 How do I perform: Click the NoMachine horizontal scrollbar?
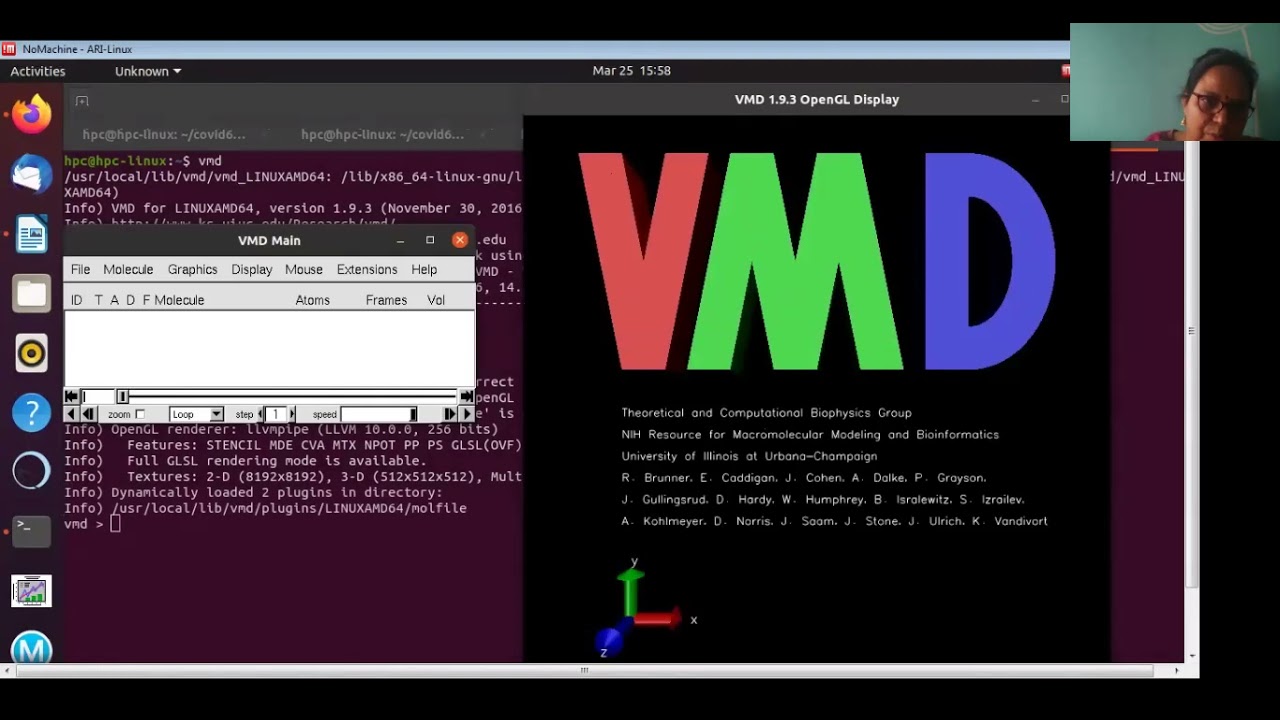(x=585, y=670)
